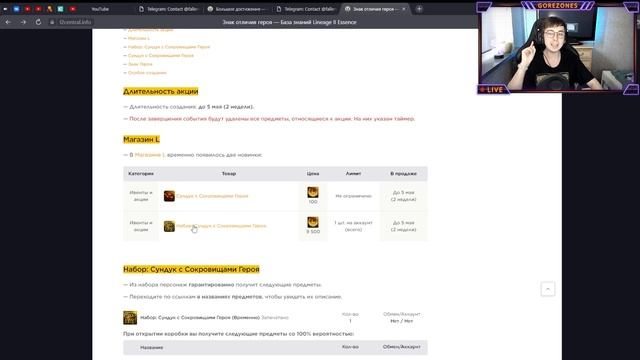Go back with the browser back arrow
The height and width of the screenshot is (360, 640).
click(8, 22)
